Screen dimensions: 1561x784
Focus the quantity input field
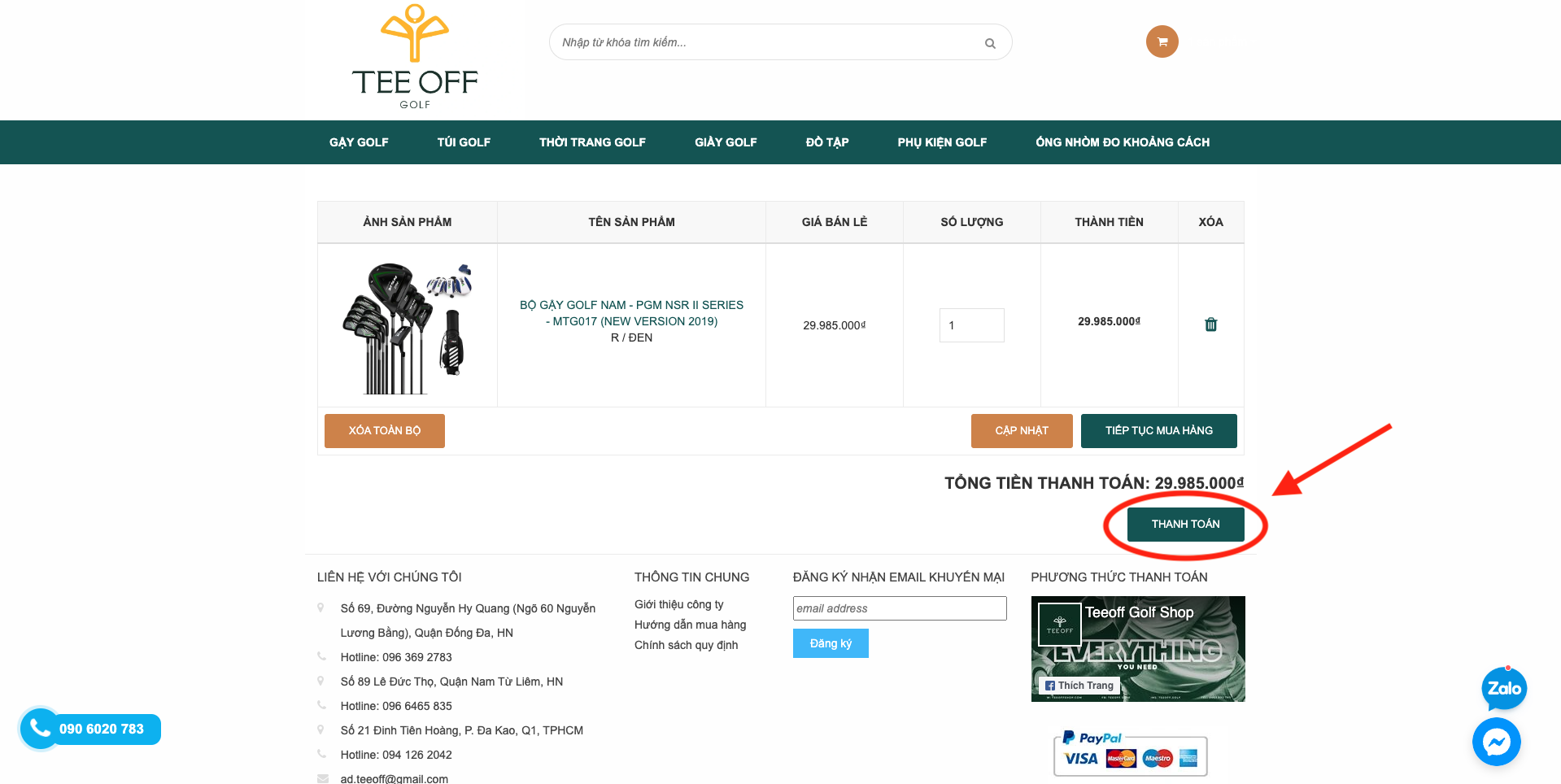tap(971, 325)
